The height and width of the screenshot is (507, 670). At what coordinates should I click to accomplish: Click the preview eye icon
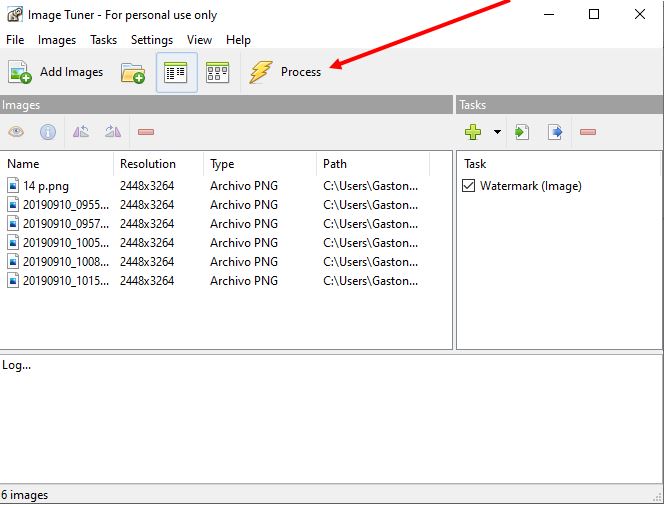tap(16, 132)
